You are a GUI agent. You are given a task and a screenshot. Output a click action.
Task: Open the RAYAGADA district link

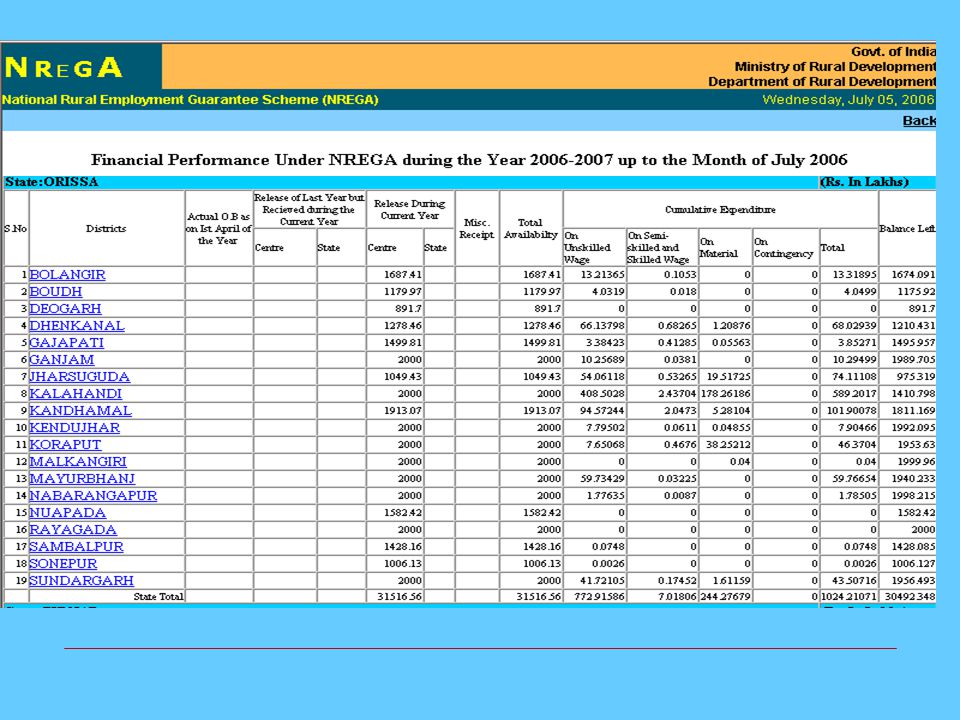pyautogui.click(x=73, y=530)
